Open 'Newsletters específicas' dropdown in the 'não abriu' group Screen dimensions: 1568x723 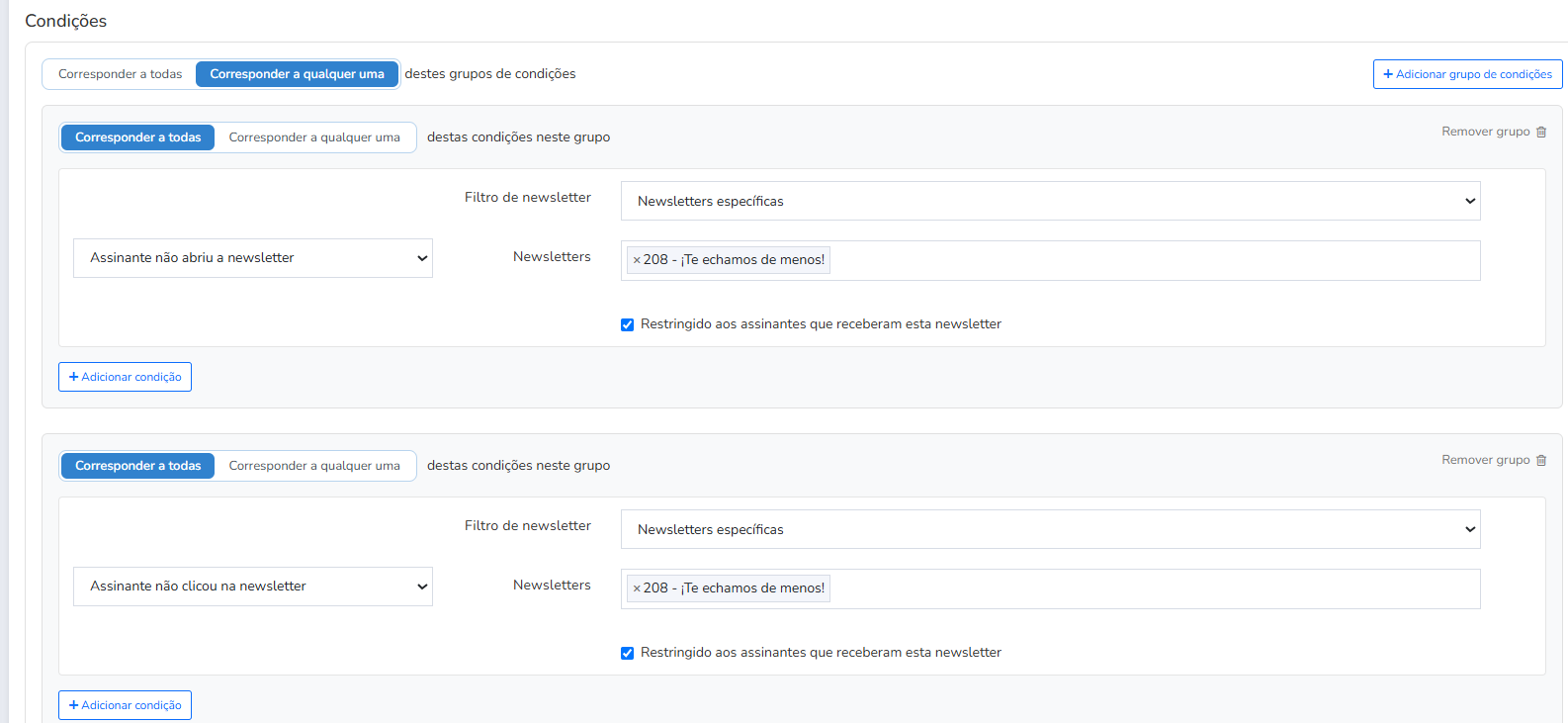point(1050,201)
